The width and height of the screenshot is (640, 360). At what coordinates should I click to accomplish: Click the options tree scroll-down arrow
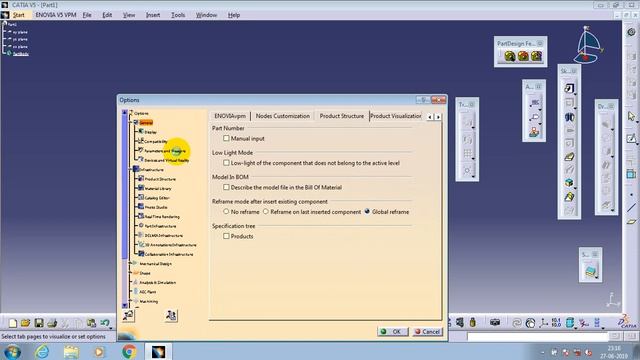[x=124, y=305]
